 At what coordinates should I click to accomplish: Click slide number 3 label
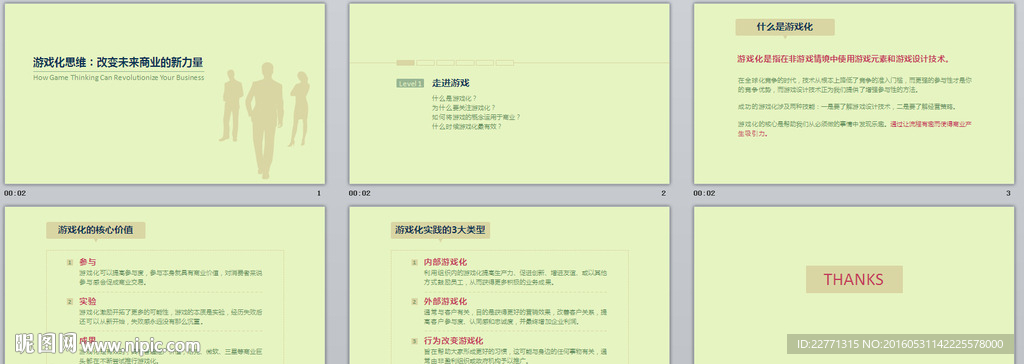pyautogui.click(x=1008, y=193)
